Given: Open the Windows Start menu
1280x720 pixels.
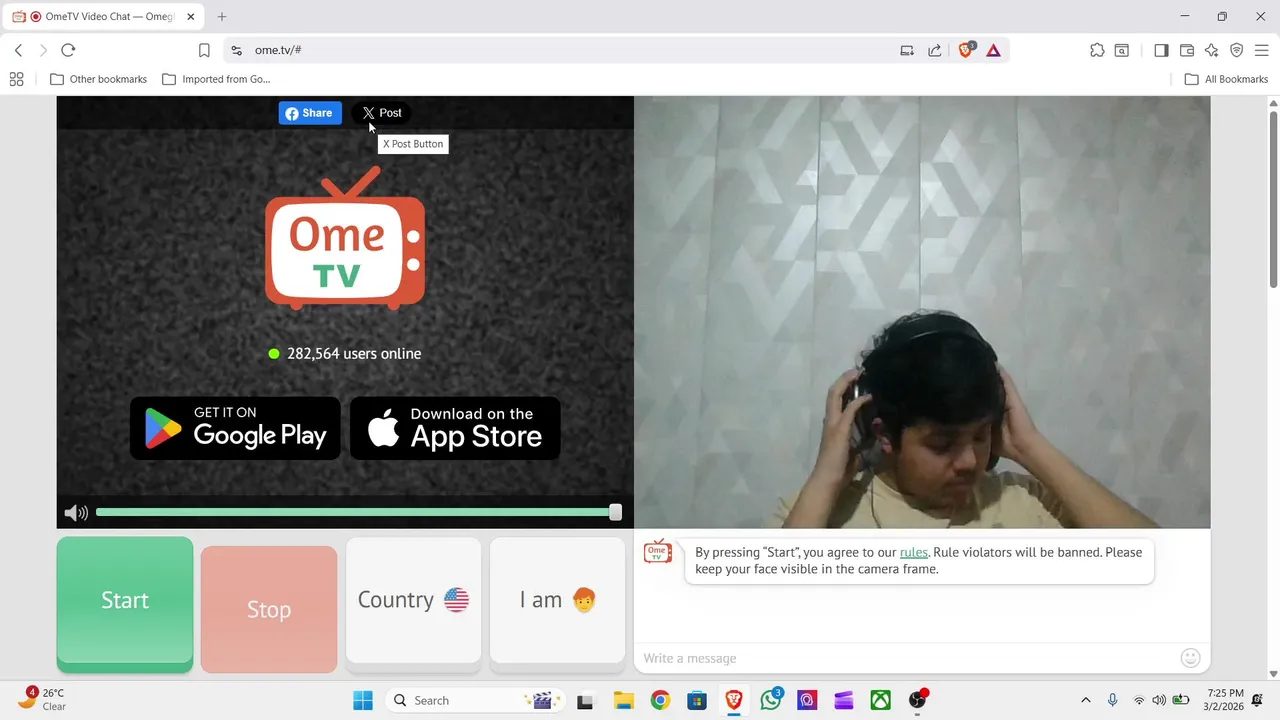Looking at the screenshot, I should click(x=363, y=700).
